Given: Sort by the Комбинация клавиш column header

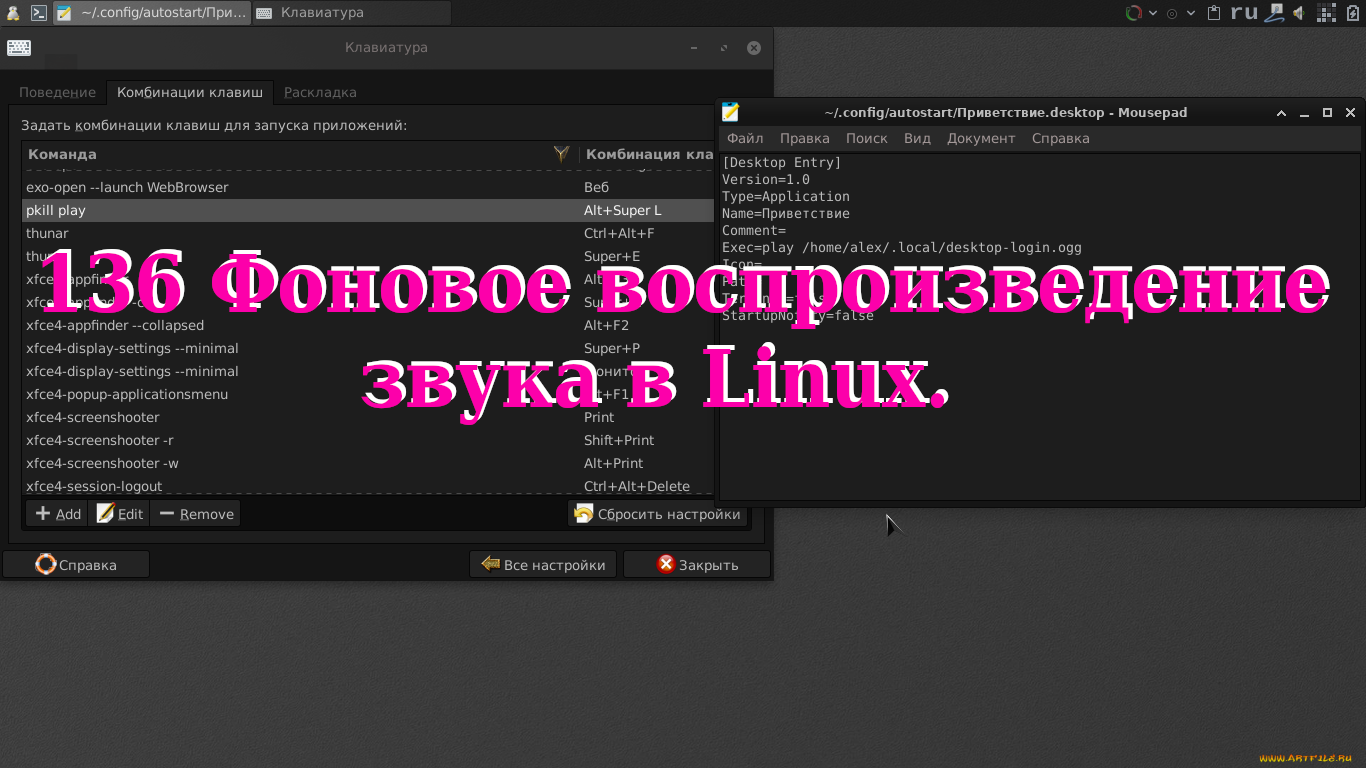Looking at the screenshot, I should point(648,154).
